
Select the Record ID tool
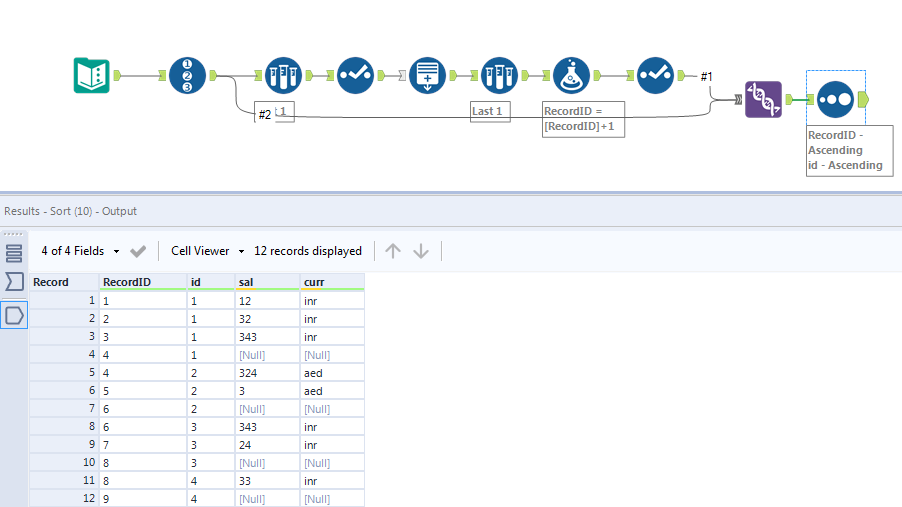[187, 75]
